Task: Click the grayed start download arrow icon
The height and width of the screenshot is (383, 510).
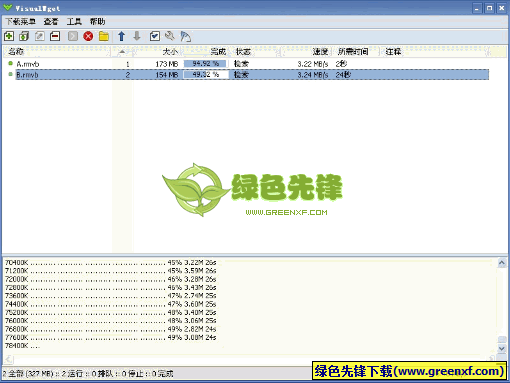Action: click(x=73, y=36)
